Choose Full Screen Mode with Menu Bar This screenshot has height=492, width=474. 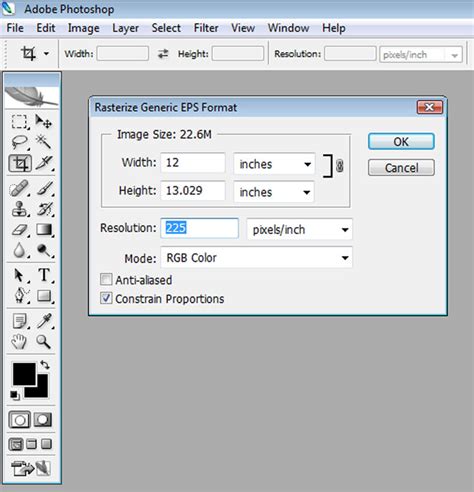[31, 444]
